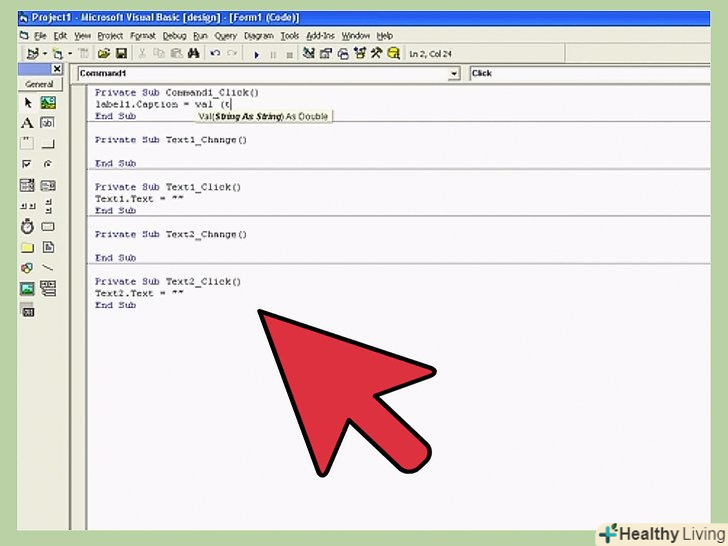Select the DriveListBox control tool
The height and width of the screenshot is (546, 728).
coord(48,227)
